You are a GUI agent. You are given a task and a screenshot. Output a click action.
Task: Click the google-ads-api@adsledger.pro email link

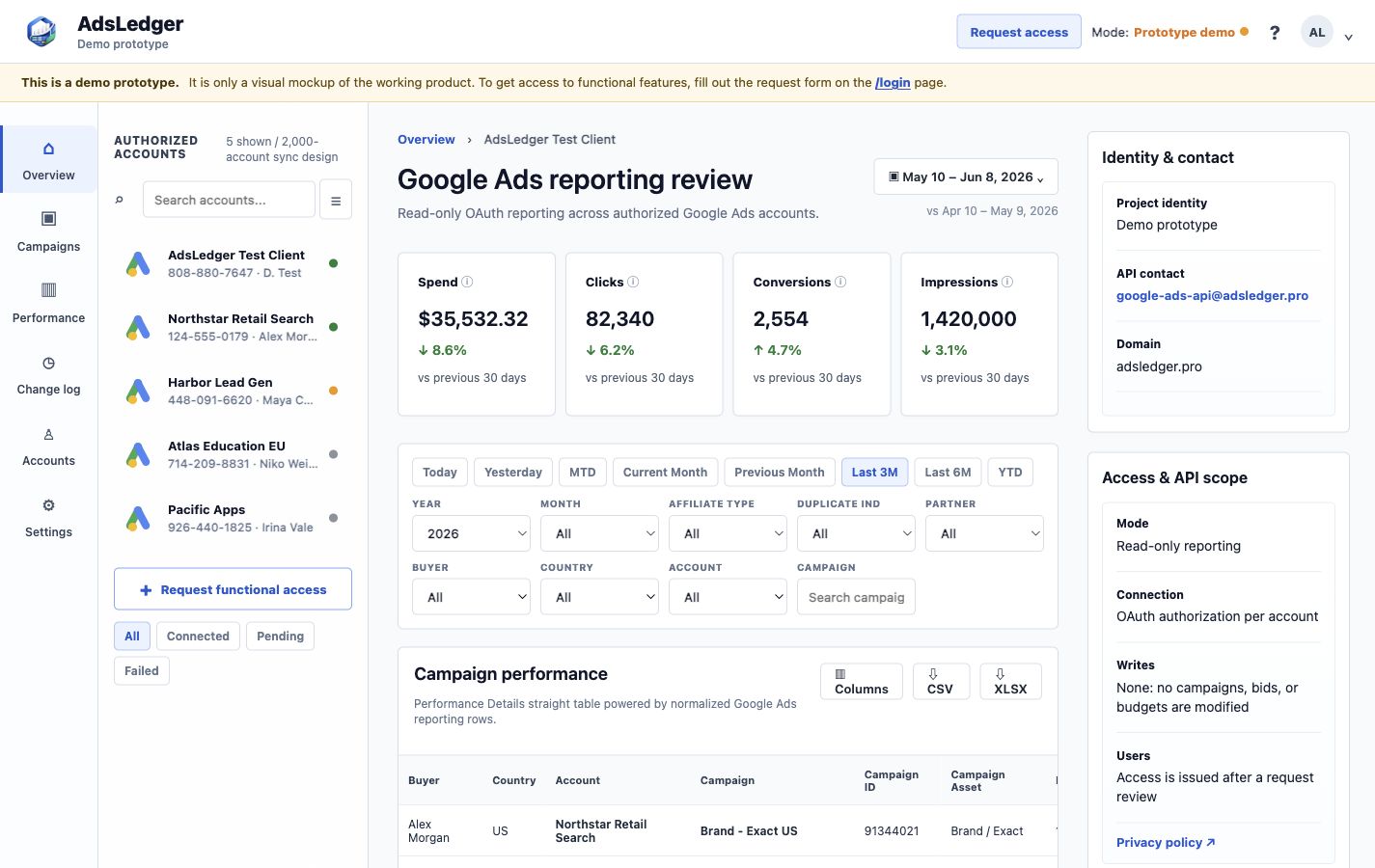pos(1212,296)
